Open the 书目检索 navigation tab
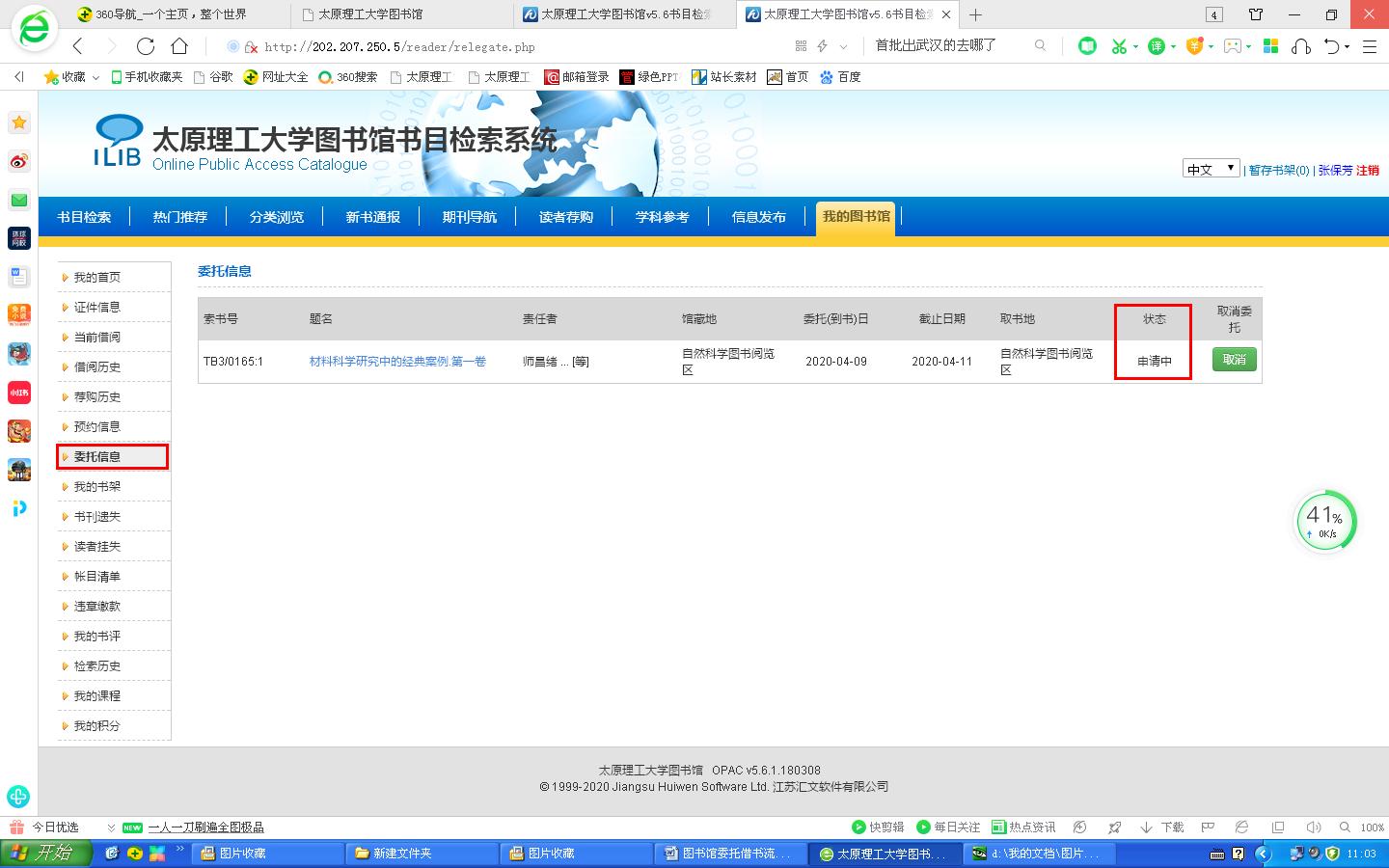 84,217
